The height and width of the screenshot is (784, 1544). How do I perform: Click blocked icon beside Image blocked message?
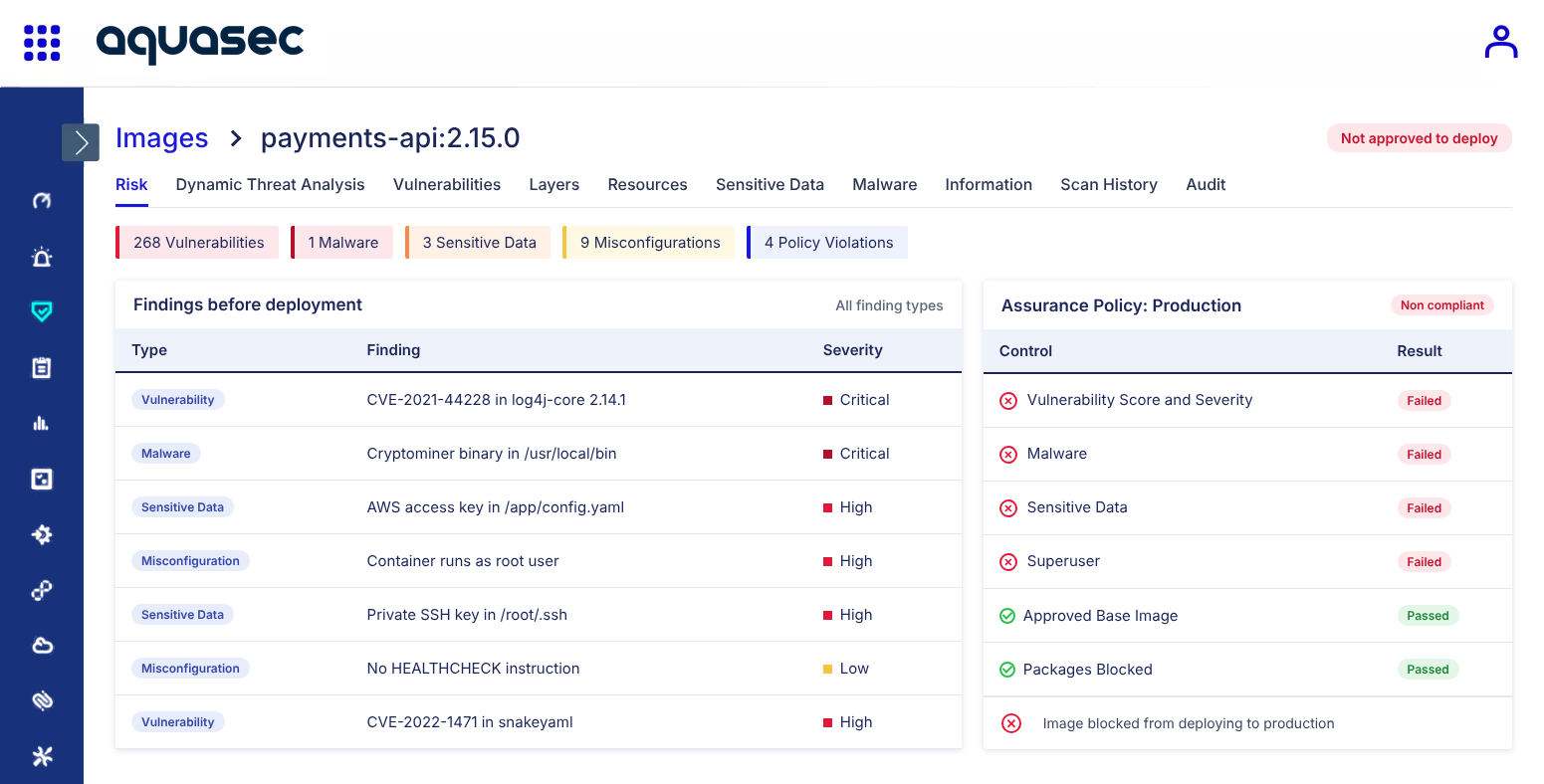click(x=1011, y=723)
